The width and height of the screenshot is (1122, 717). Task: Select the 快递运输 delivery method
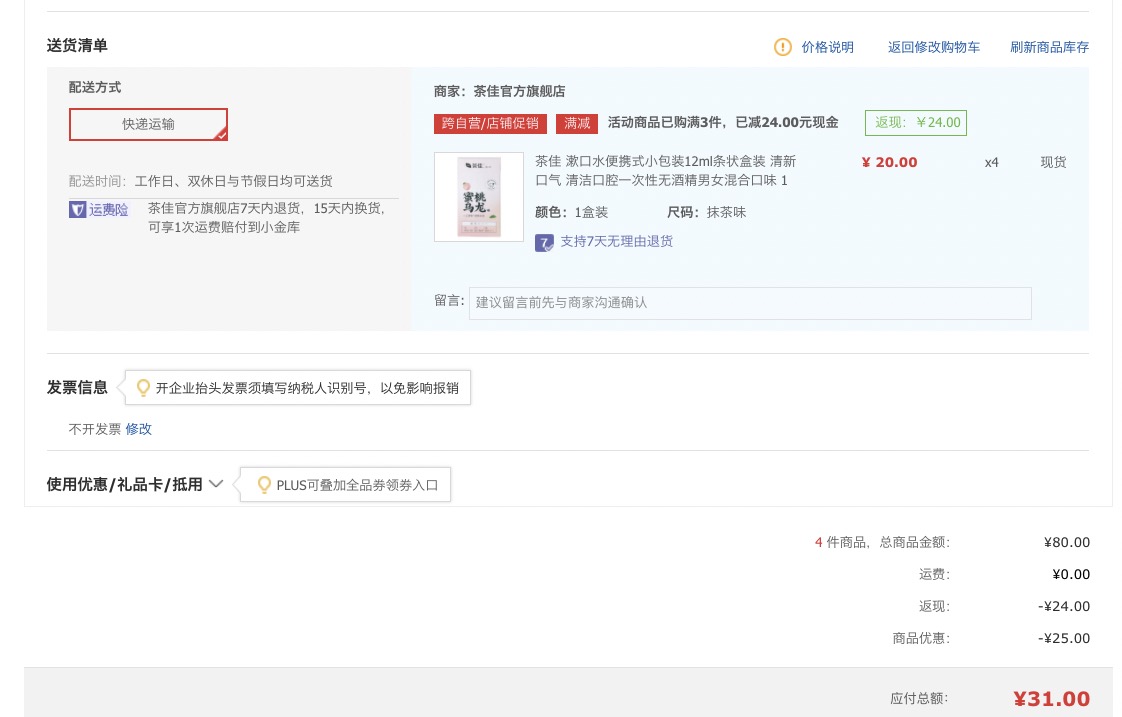(x=148, y=125)
